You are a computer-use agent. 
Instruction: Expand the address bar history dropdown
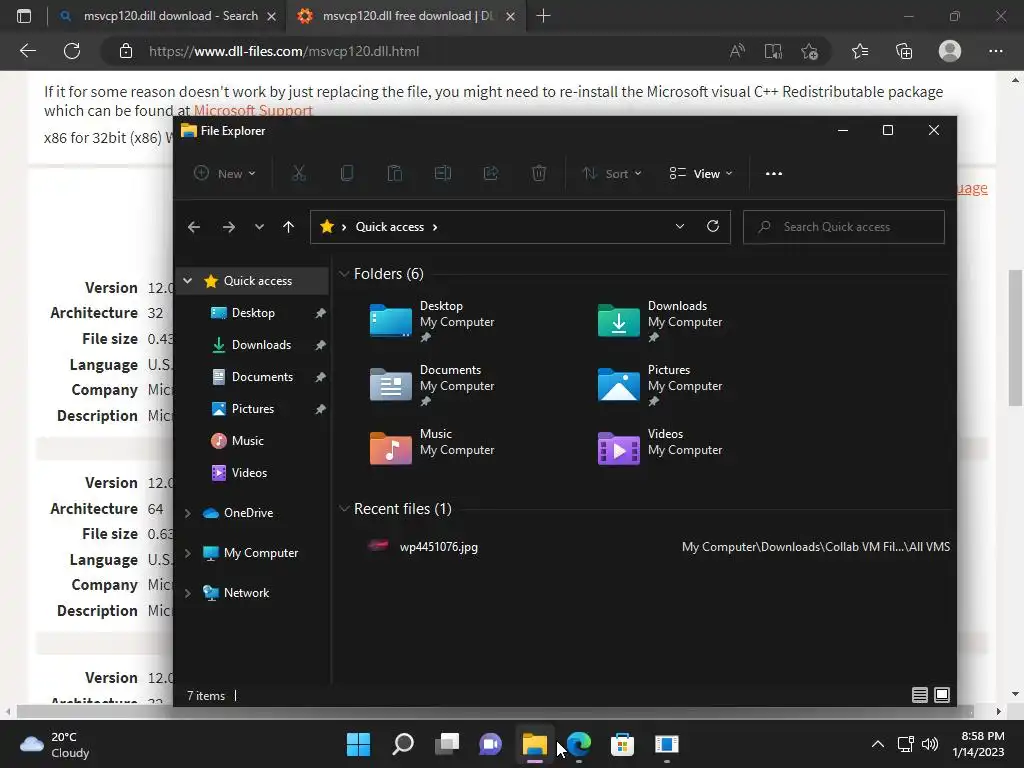click(x=680, y=226)
